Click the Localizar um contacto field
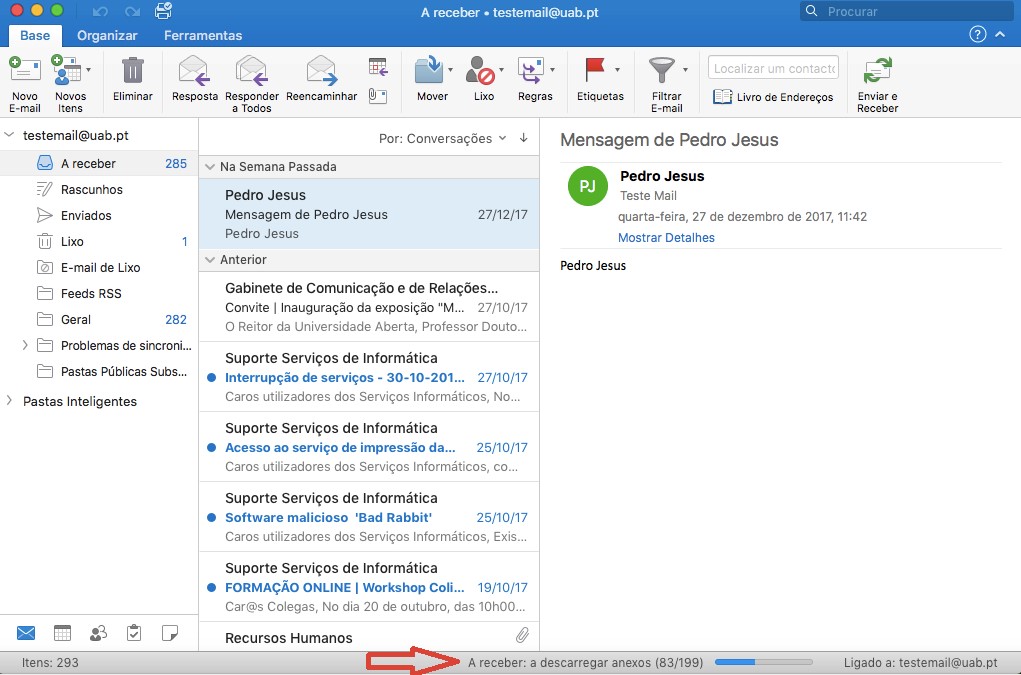The image size is (1021, 675). click(x=773, y=68)
